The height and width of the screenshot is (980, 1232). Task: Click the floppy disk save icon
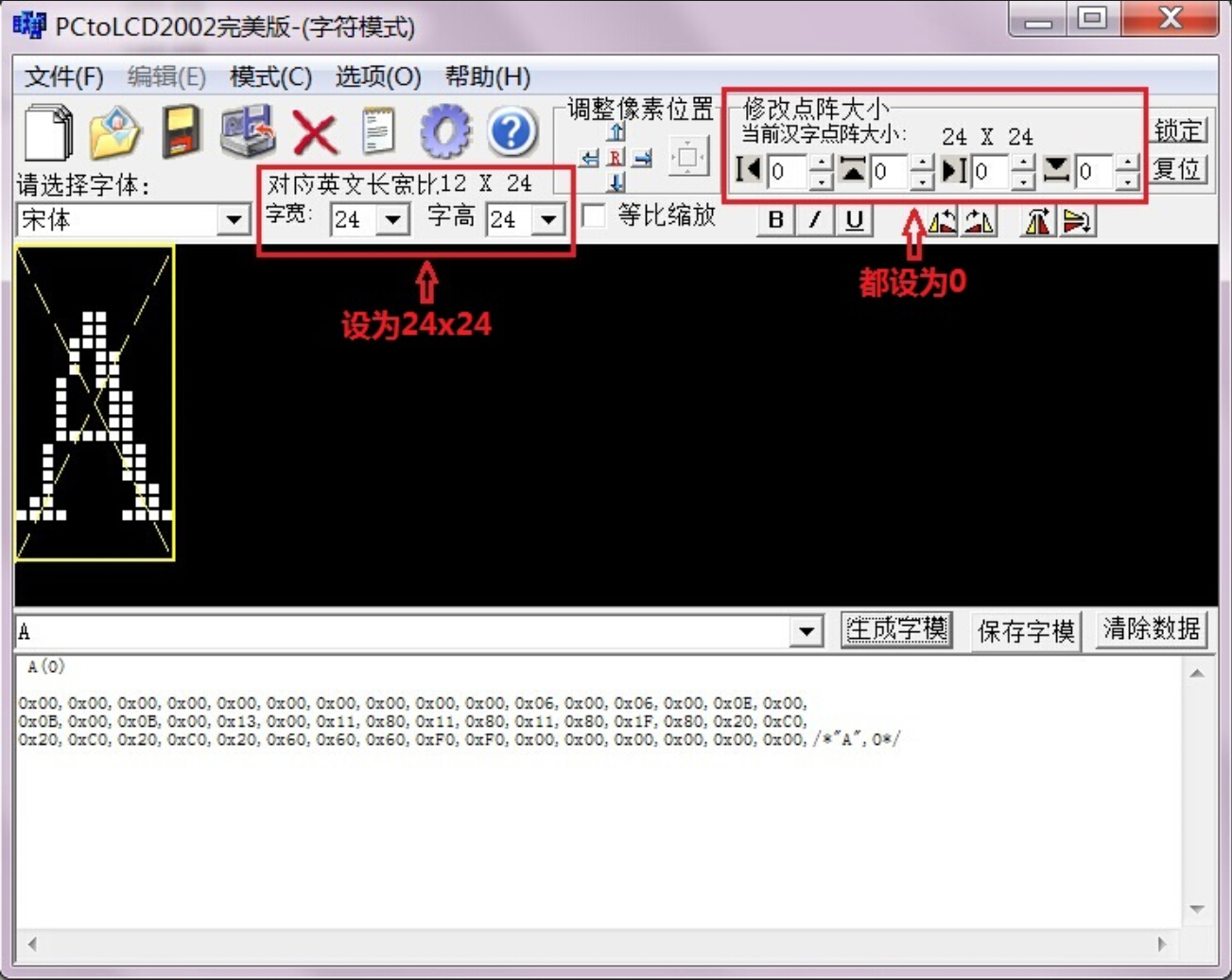(181, 131)
